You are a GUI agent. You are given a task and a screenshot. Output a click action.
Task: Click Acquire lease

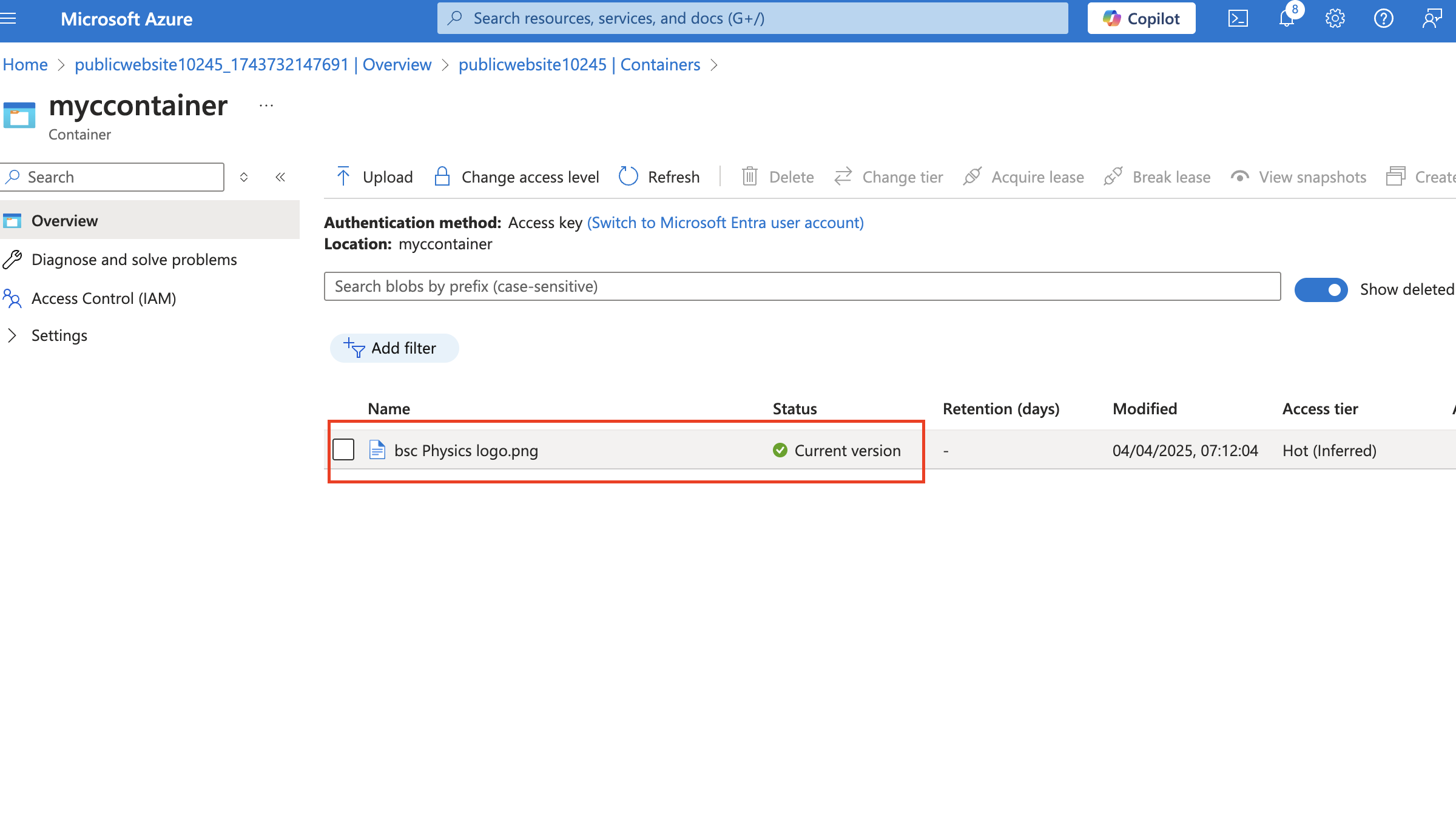(x=1023, y=177)
